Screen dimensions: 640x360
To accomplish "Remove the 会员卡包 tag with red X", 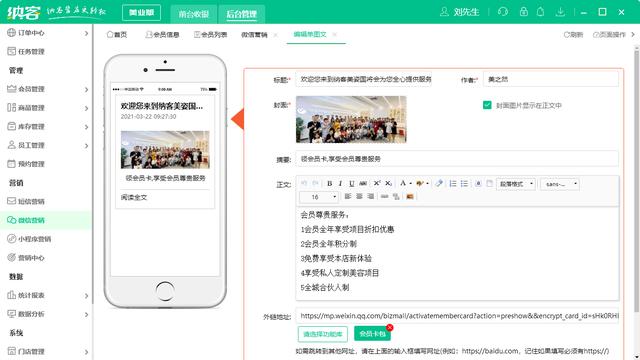I will point(389,327).
